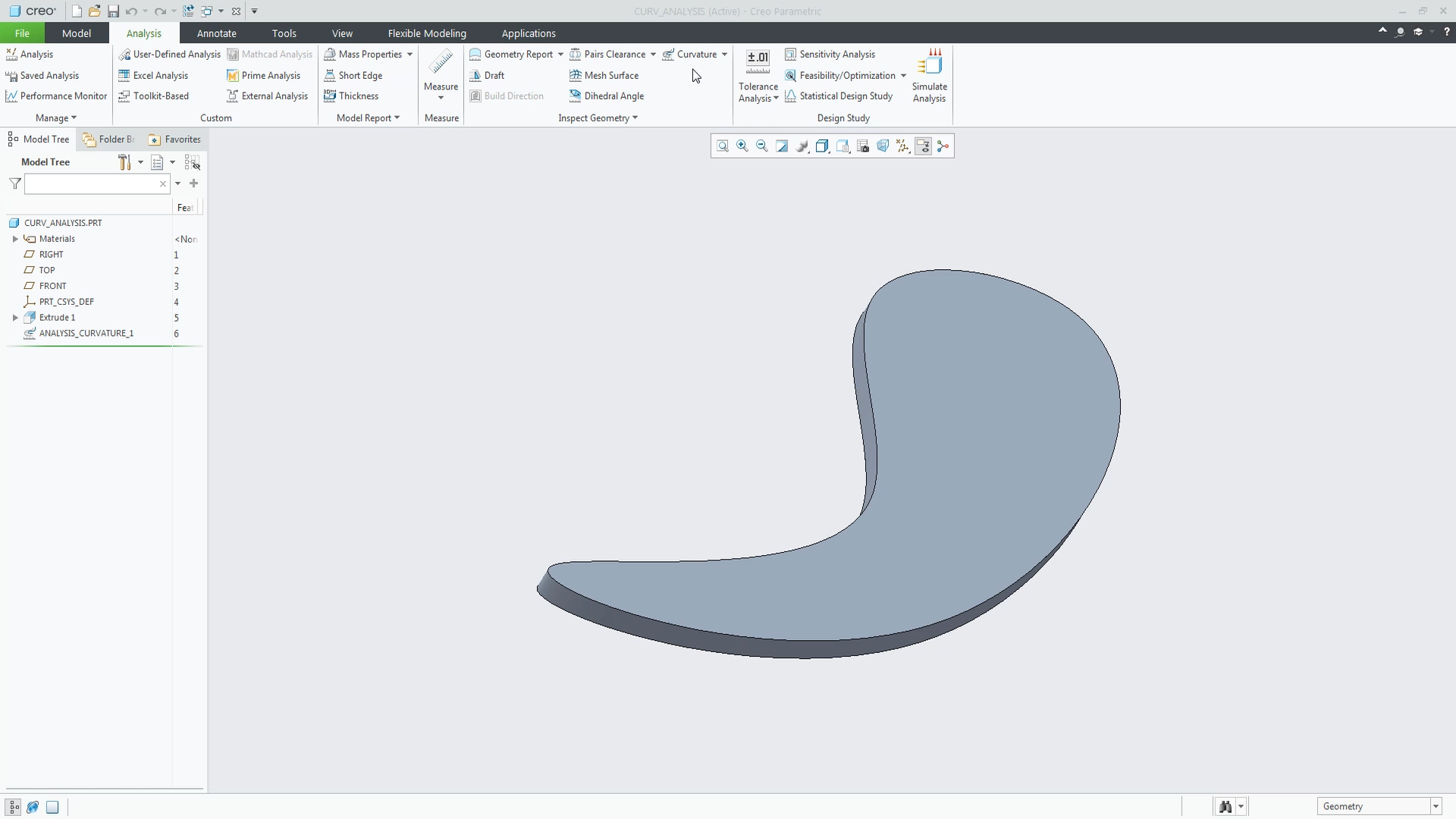Click the model tree filter input field
This screenshot has width=1456, height=819.
click(x=96, y=184)
